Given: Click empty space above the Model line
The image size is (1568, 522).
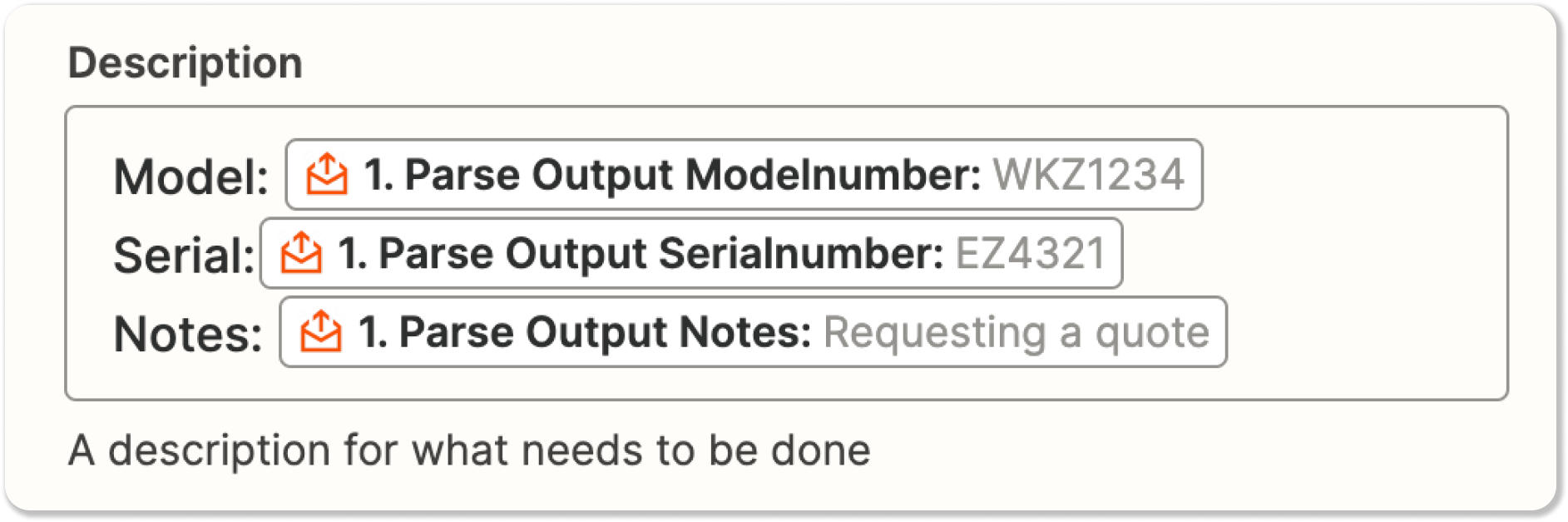Looking at the screenshot, I should tap(749, 123).
